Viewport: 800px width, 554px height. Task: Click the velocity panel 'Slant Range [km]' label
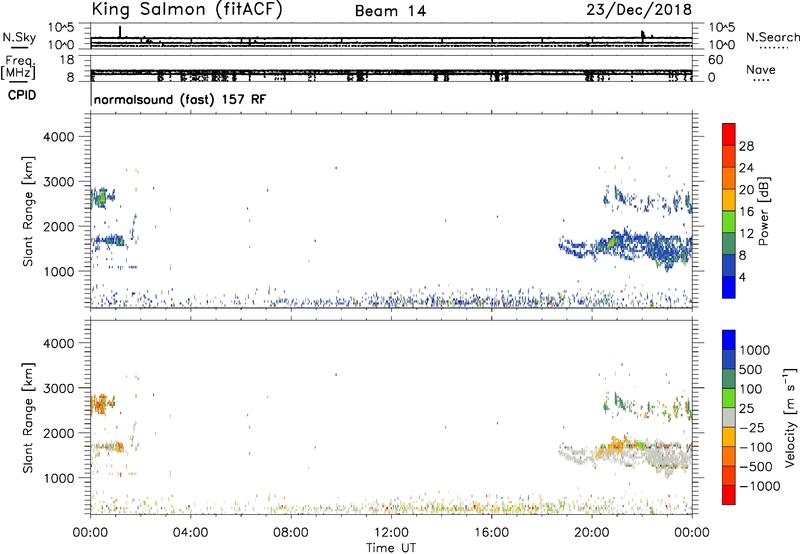click(28, 418)
